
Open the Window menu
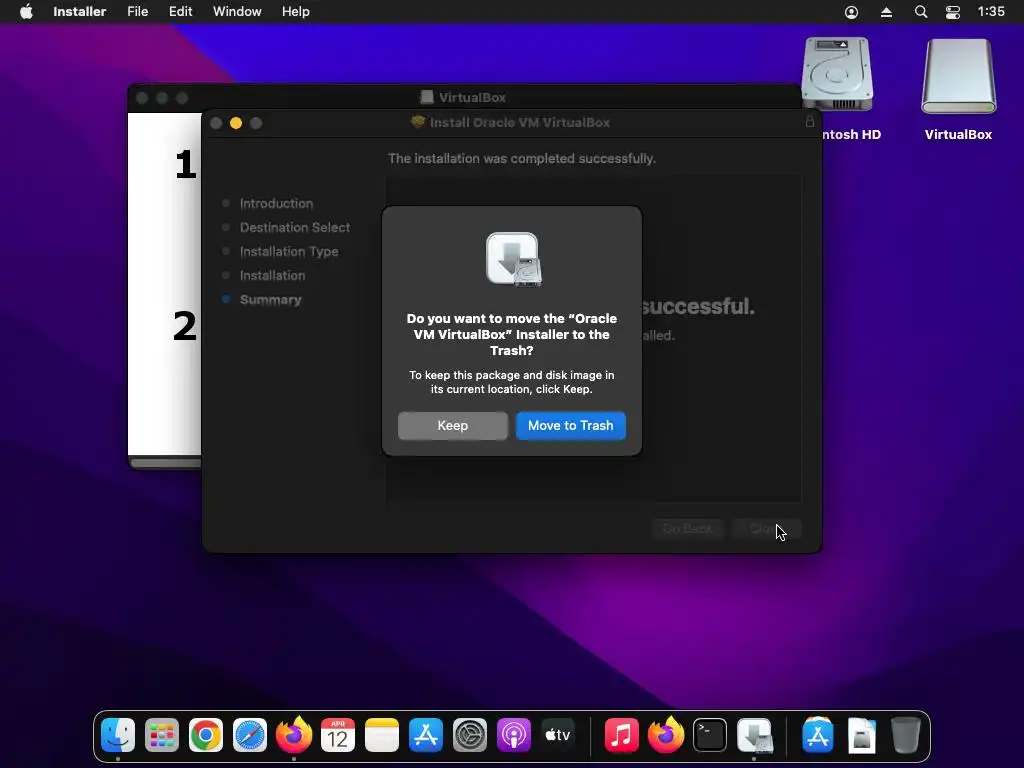click(x=237, y=12)
